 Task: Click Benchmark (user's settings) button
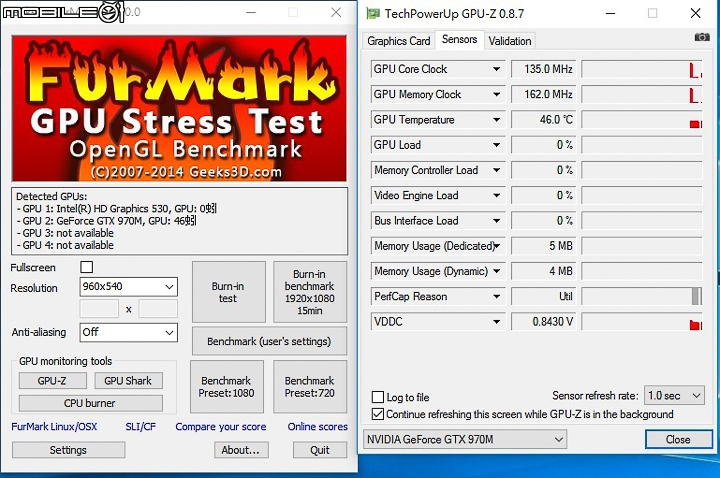(269, 341)
